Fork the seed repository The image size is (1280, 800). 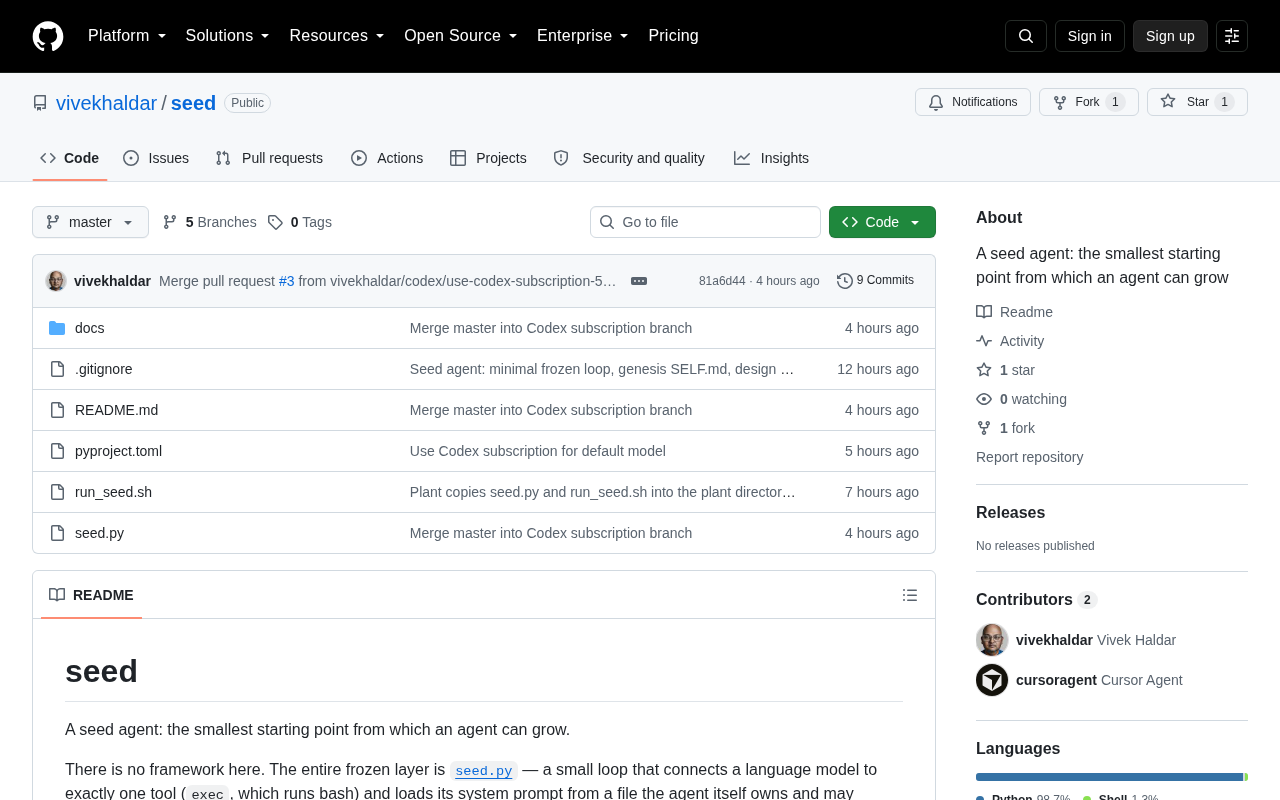click(x=1089, y=102)
